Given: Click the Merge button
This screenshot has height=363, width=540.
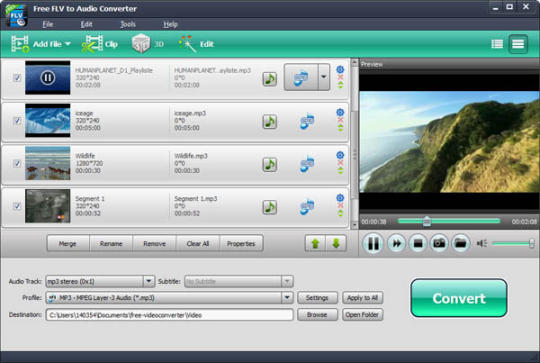Looking at the screenshot, I should [68, 244].
